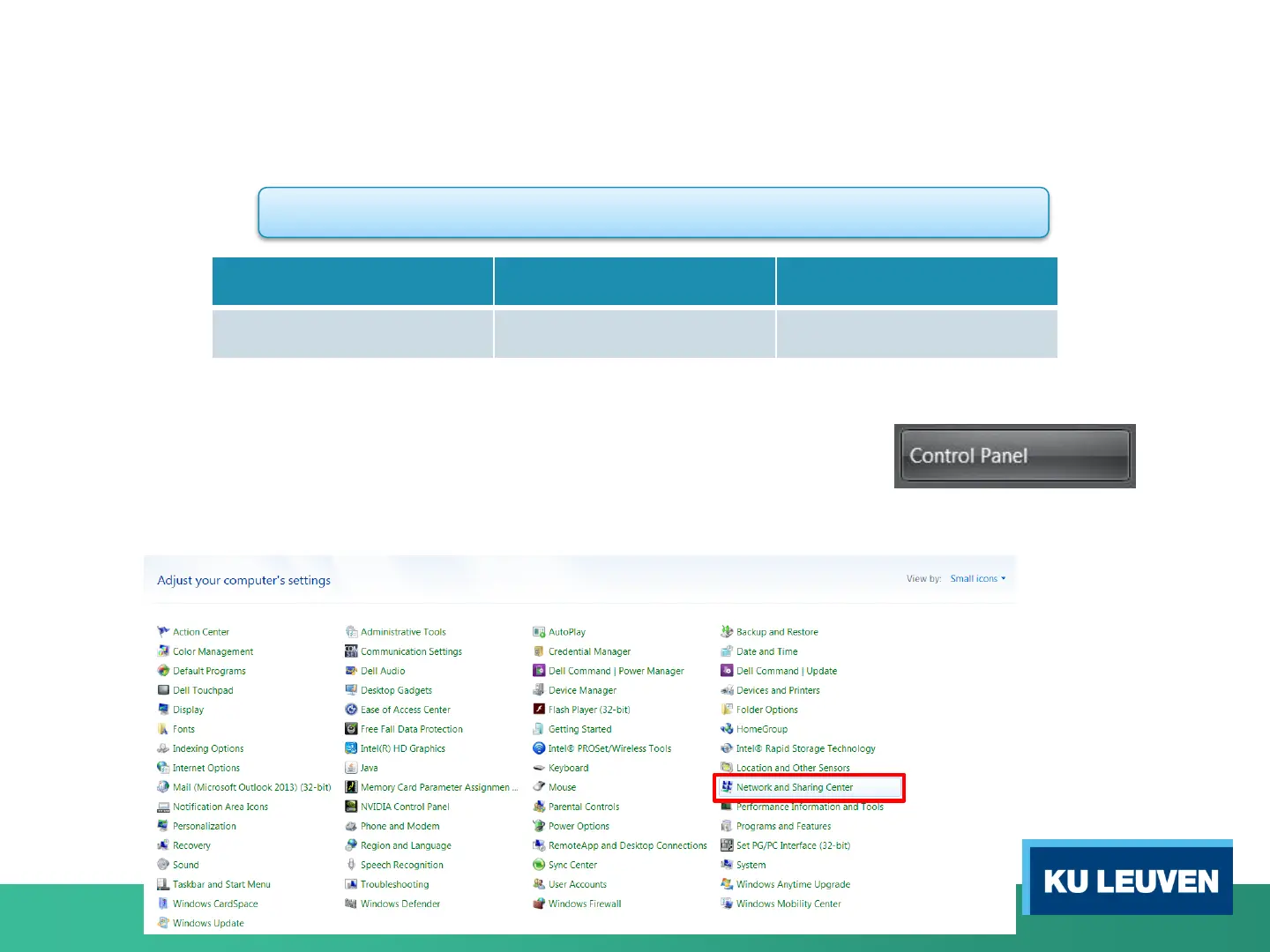Open Windows Mobility Center link
1270x952 pixels.
point(788,904)
